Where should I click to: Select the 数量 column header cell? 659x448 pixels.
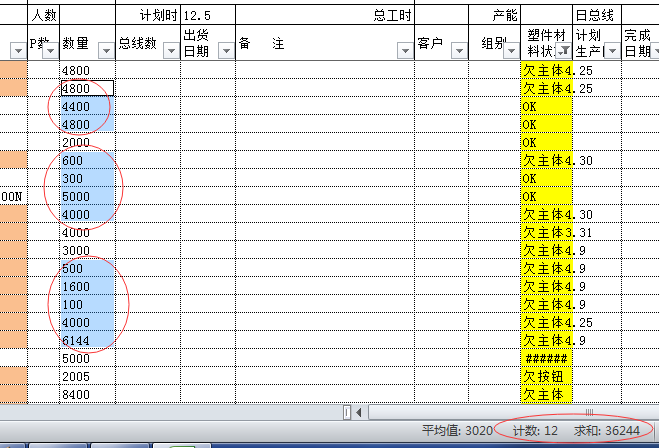point(87,43)
